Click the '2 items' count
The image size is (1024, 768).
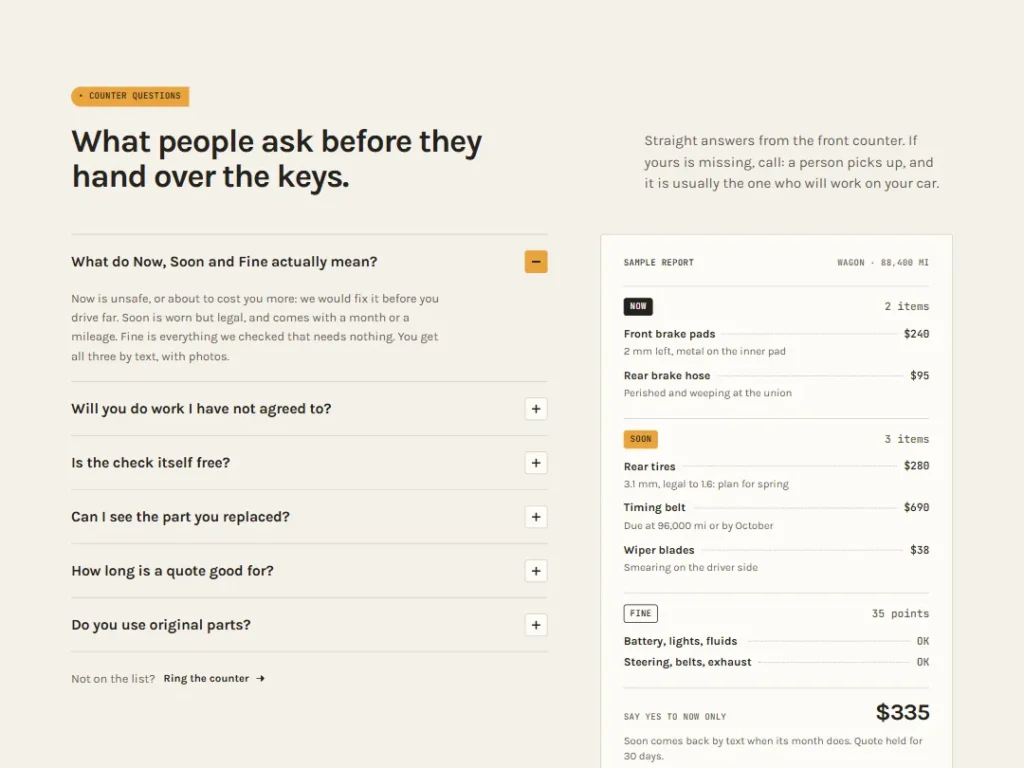tap(906, 306)
